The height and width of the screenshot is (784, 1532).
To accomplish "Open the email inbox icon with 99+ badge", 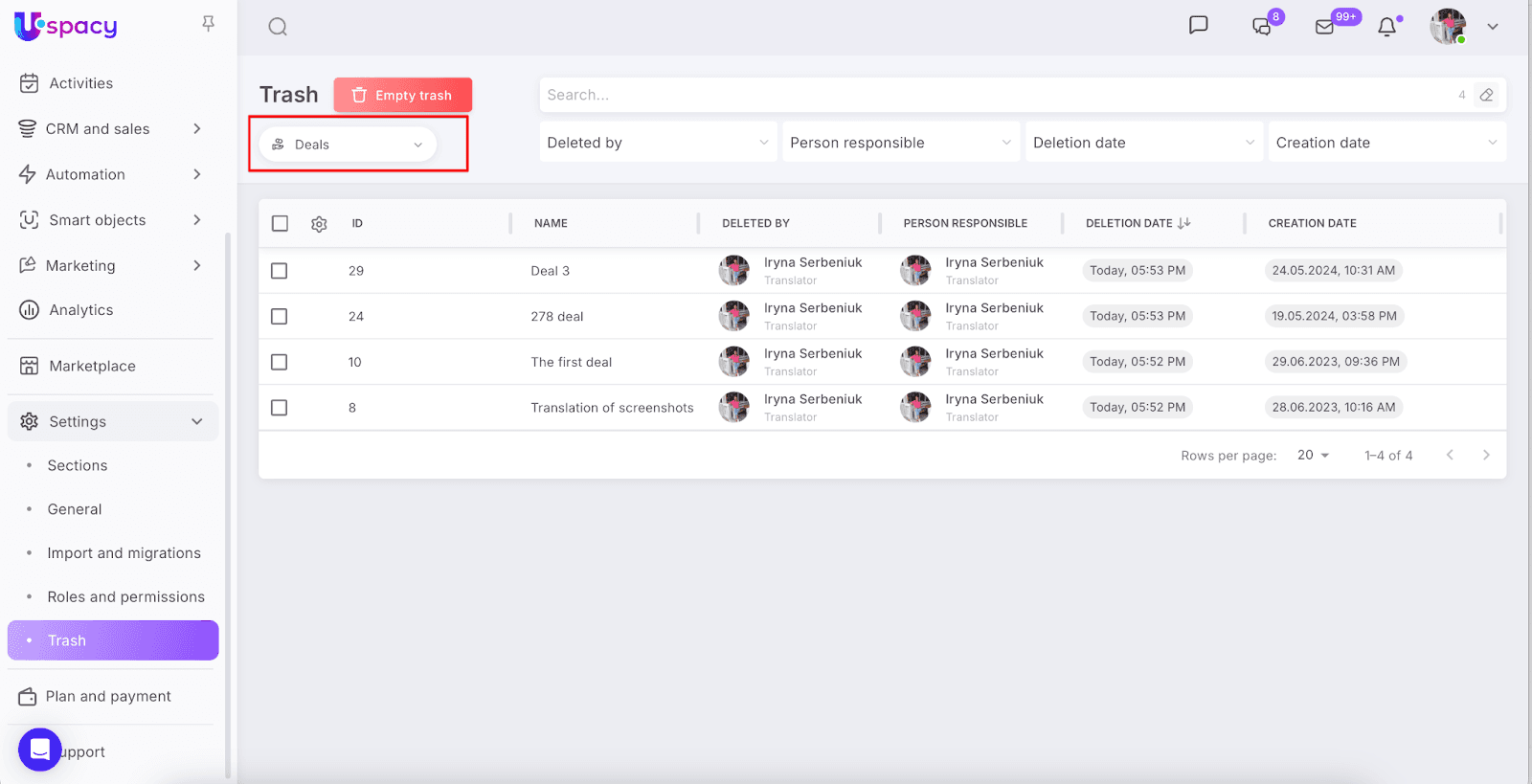I will pos(1325,27).
